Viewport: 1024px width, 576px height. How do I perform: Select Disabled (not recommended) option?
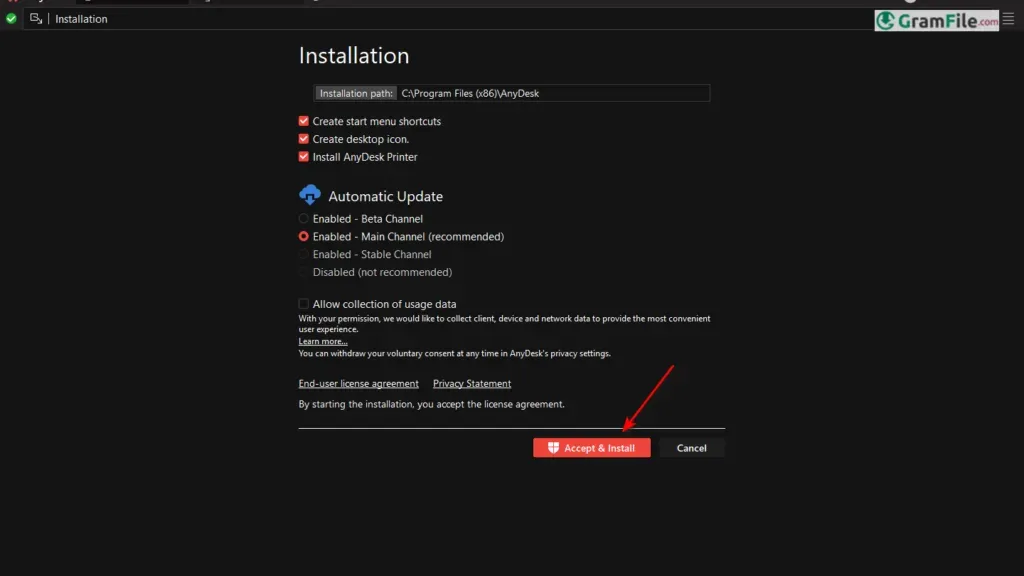(304, 272)
